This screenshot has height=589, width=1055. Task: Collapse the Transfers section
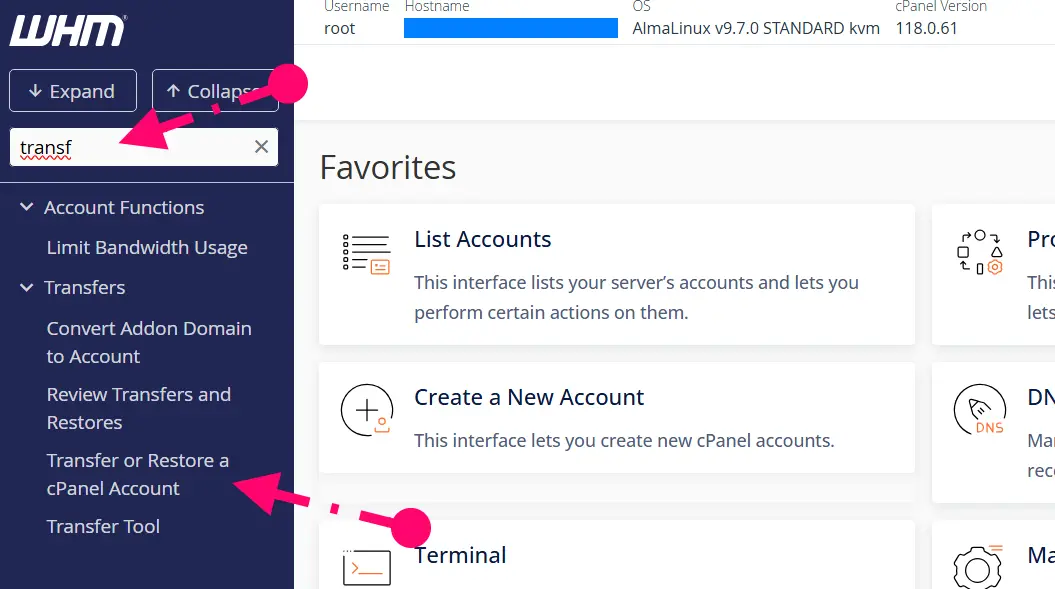click(x=27, y=288)
